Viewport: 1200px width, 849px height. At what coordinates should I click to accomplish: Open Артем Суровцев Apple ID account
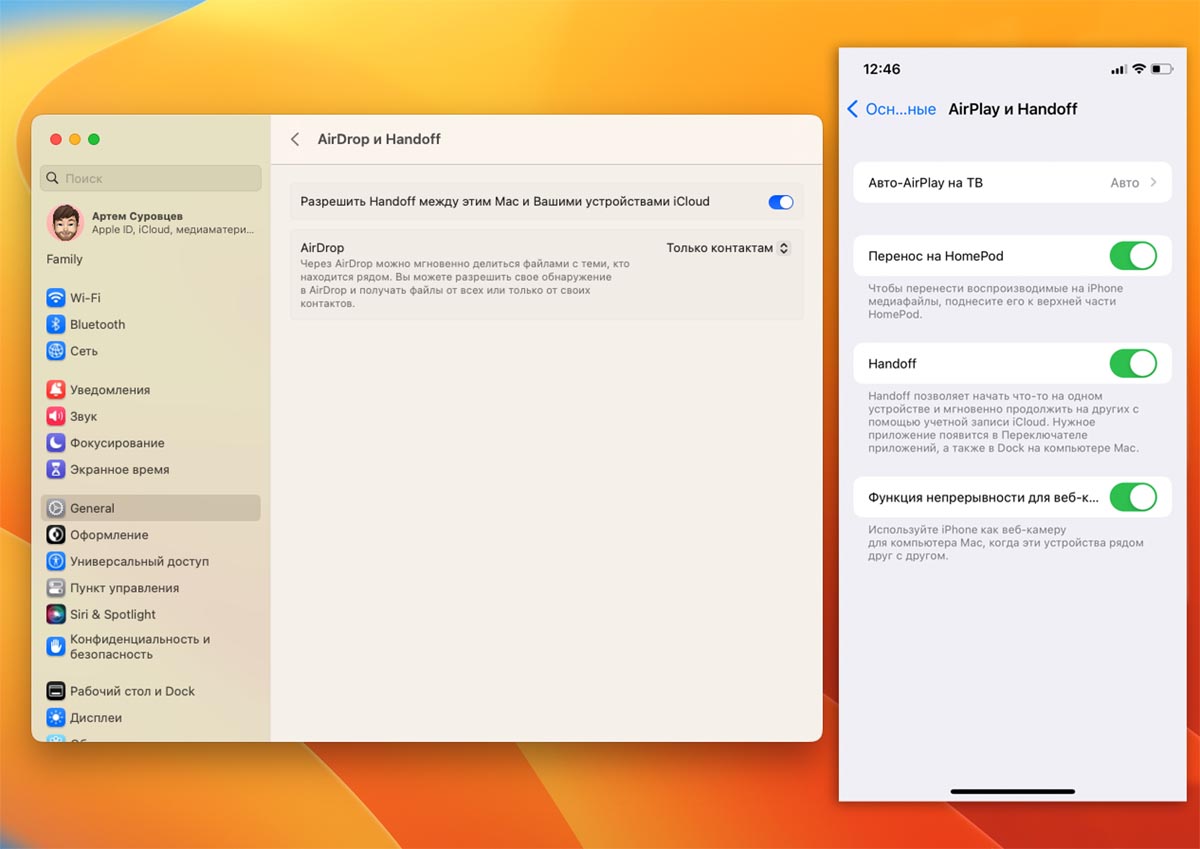[151, 223]
